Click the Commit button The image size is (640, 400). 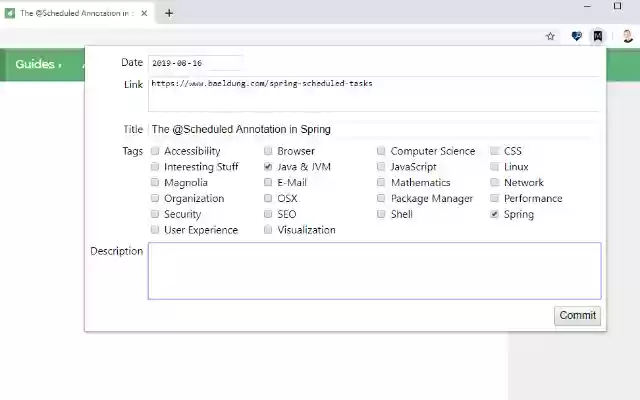[577, 316]
